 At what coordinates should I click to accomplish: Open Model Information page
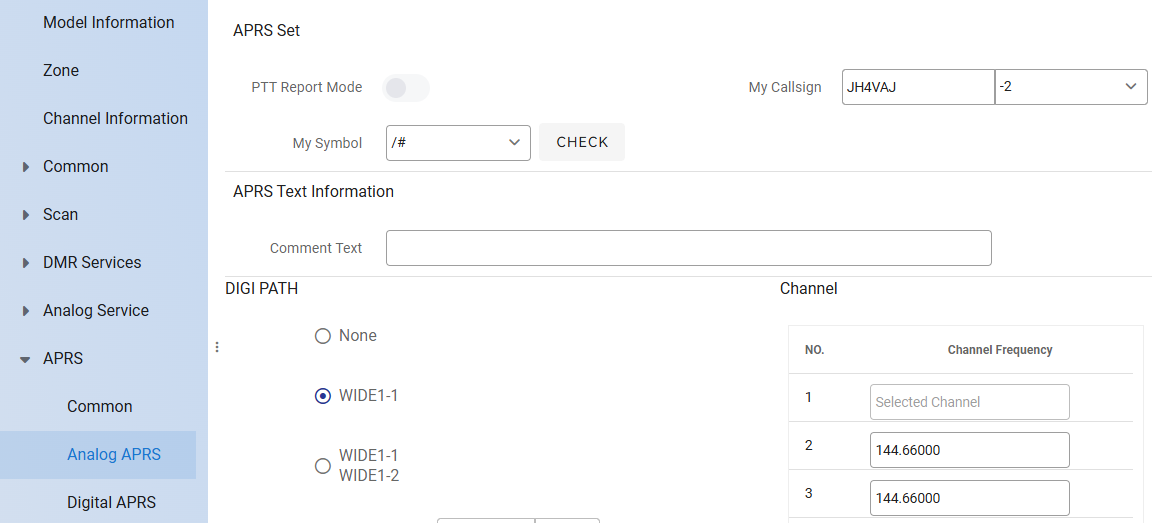(108, 22)
